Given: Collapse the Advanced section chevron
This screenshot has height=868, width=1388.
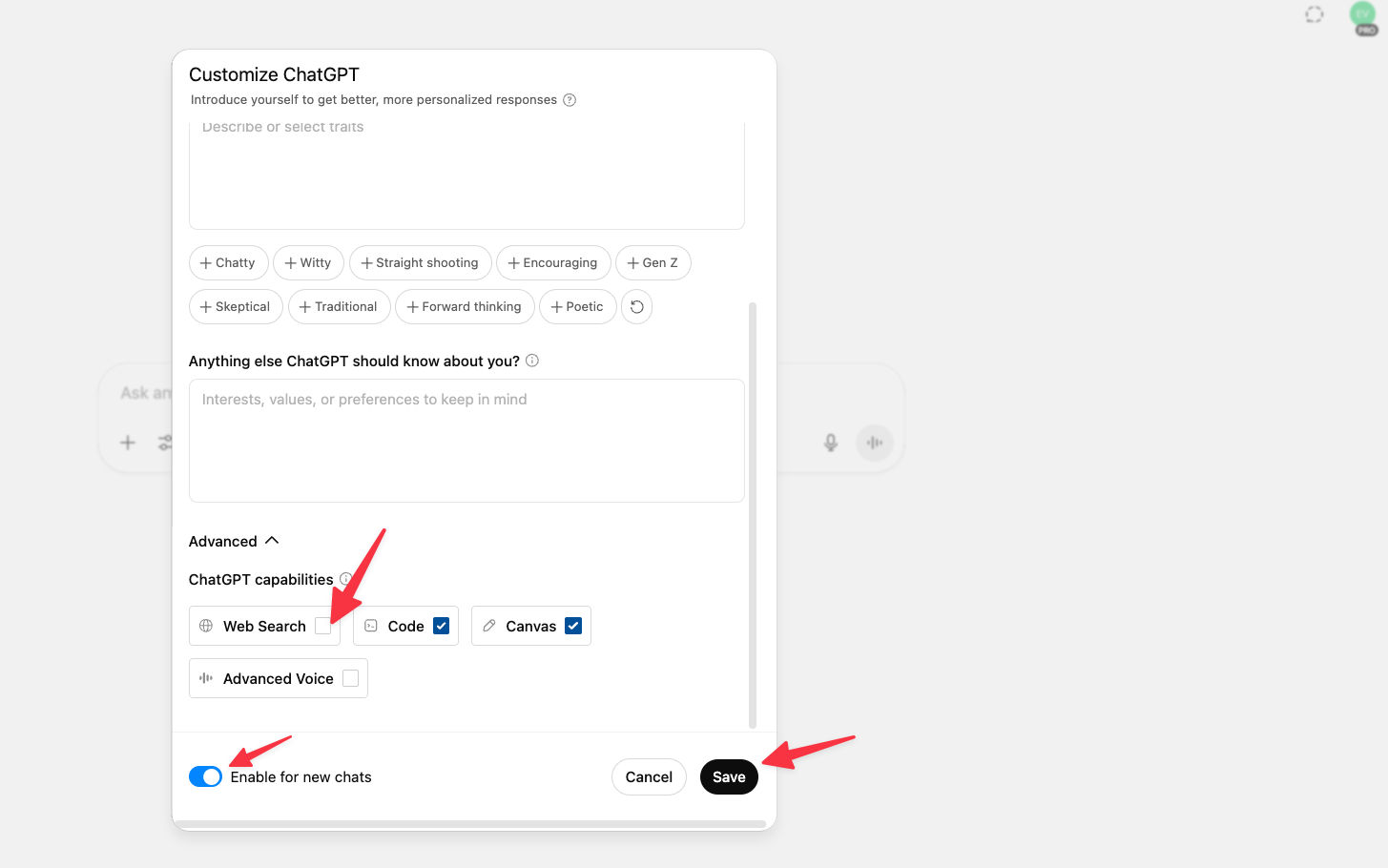Looking at the screenshot, I should click(x=272, y=541).
